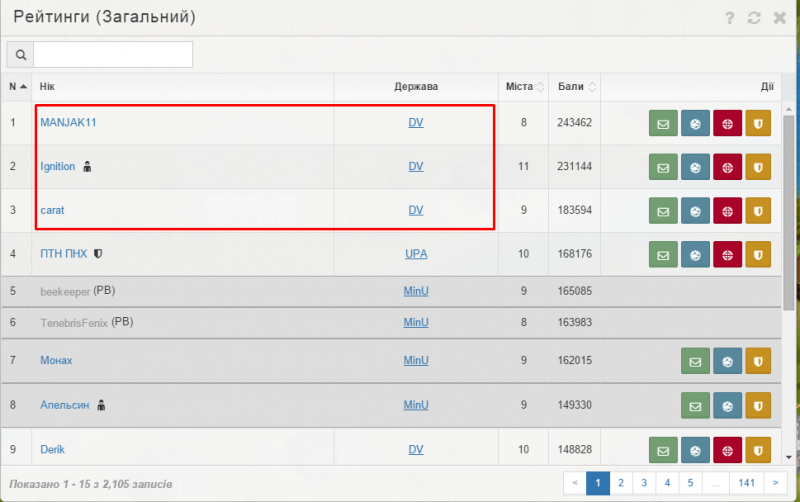Viewport: 800px width, 502px height.
Task: Click the nickname search input field
Action: tap(113, 54)
